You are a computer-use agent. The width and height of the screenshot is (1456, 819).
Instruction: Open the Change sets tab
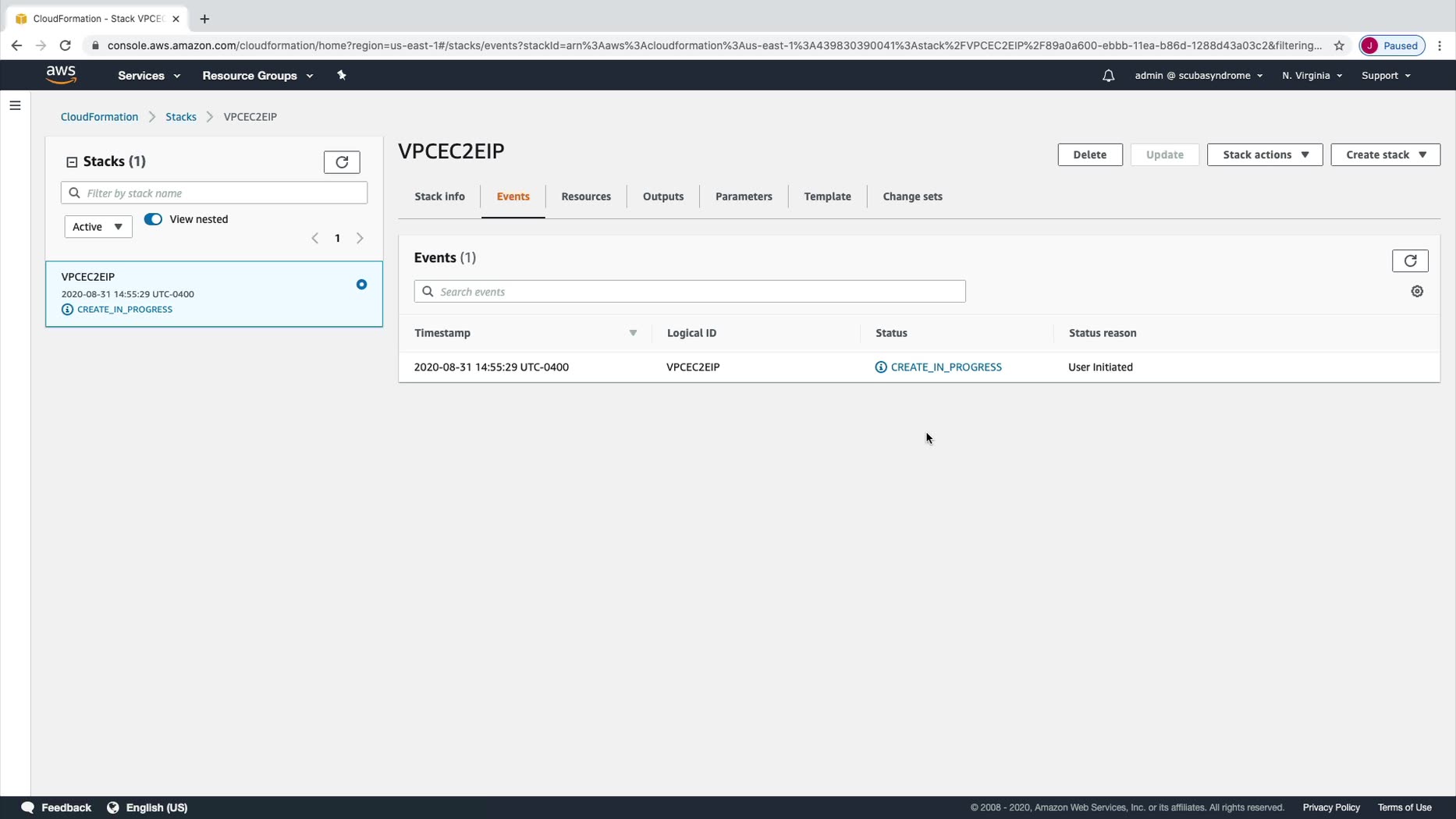click(x=912, y=197)
